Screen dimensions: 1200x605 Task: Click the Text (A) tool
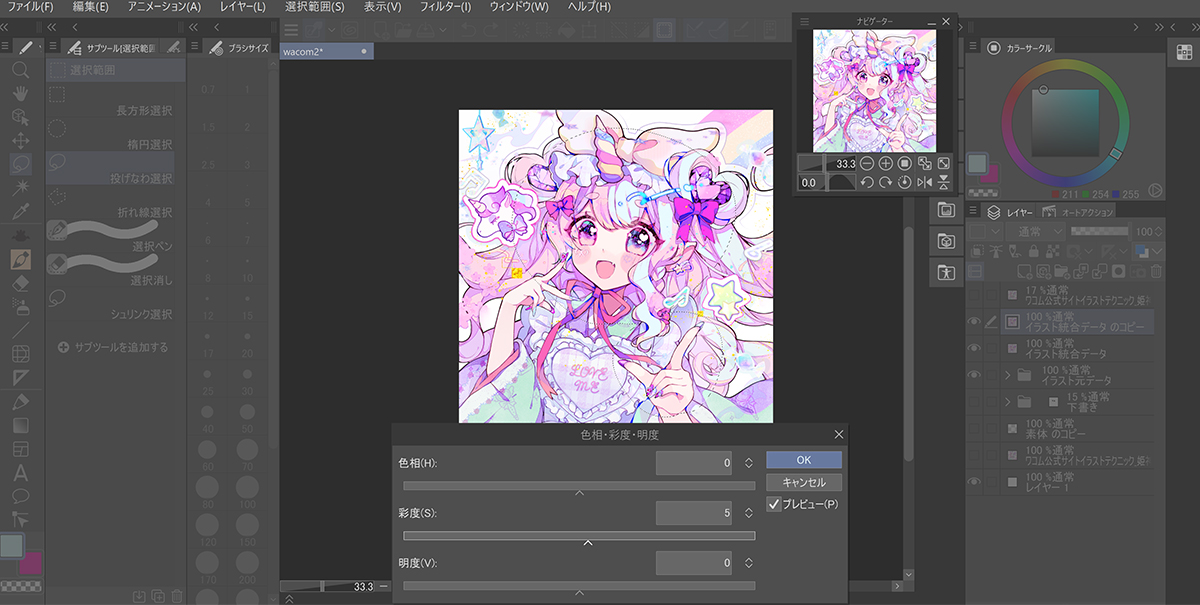click(20, 473)
